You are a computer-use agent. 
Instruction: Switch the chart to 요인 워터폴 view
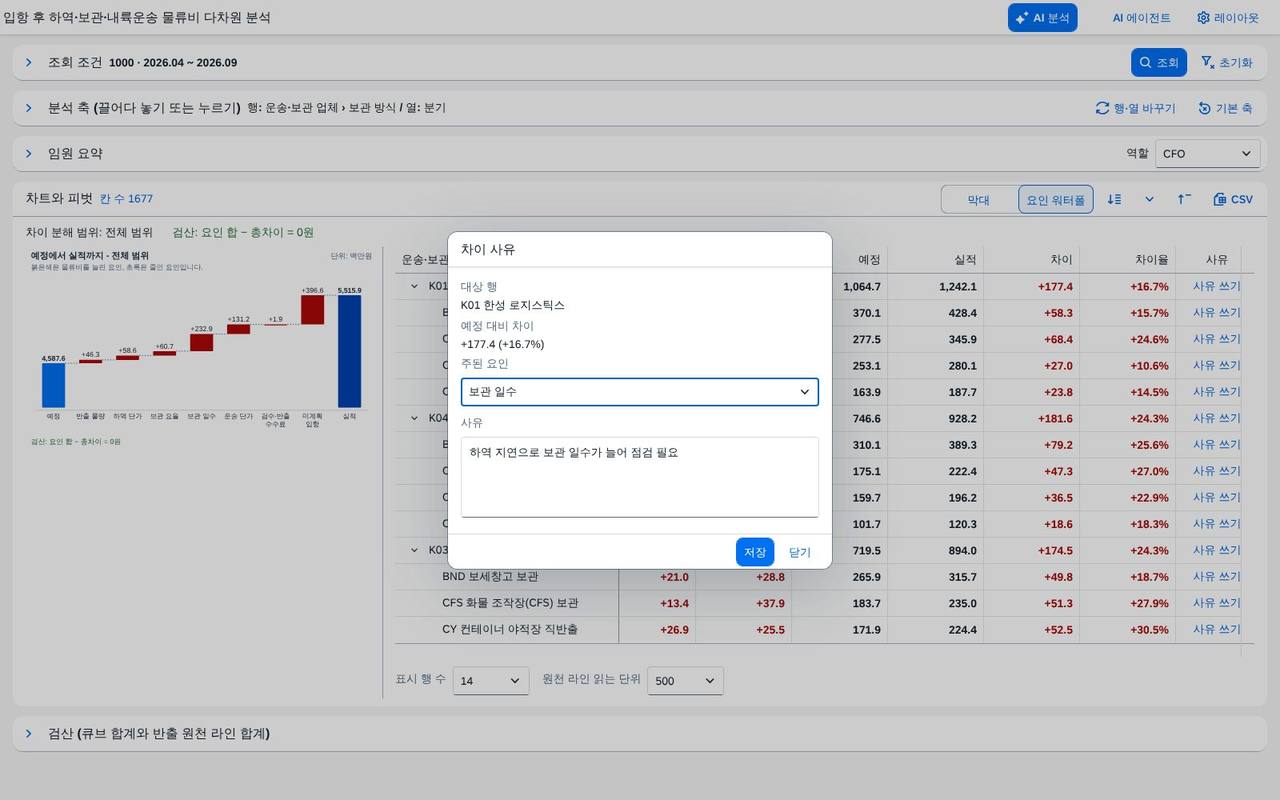coord(1056,199)
